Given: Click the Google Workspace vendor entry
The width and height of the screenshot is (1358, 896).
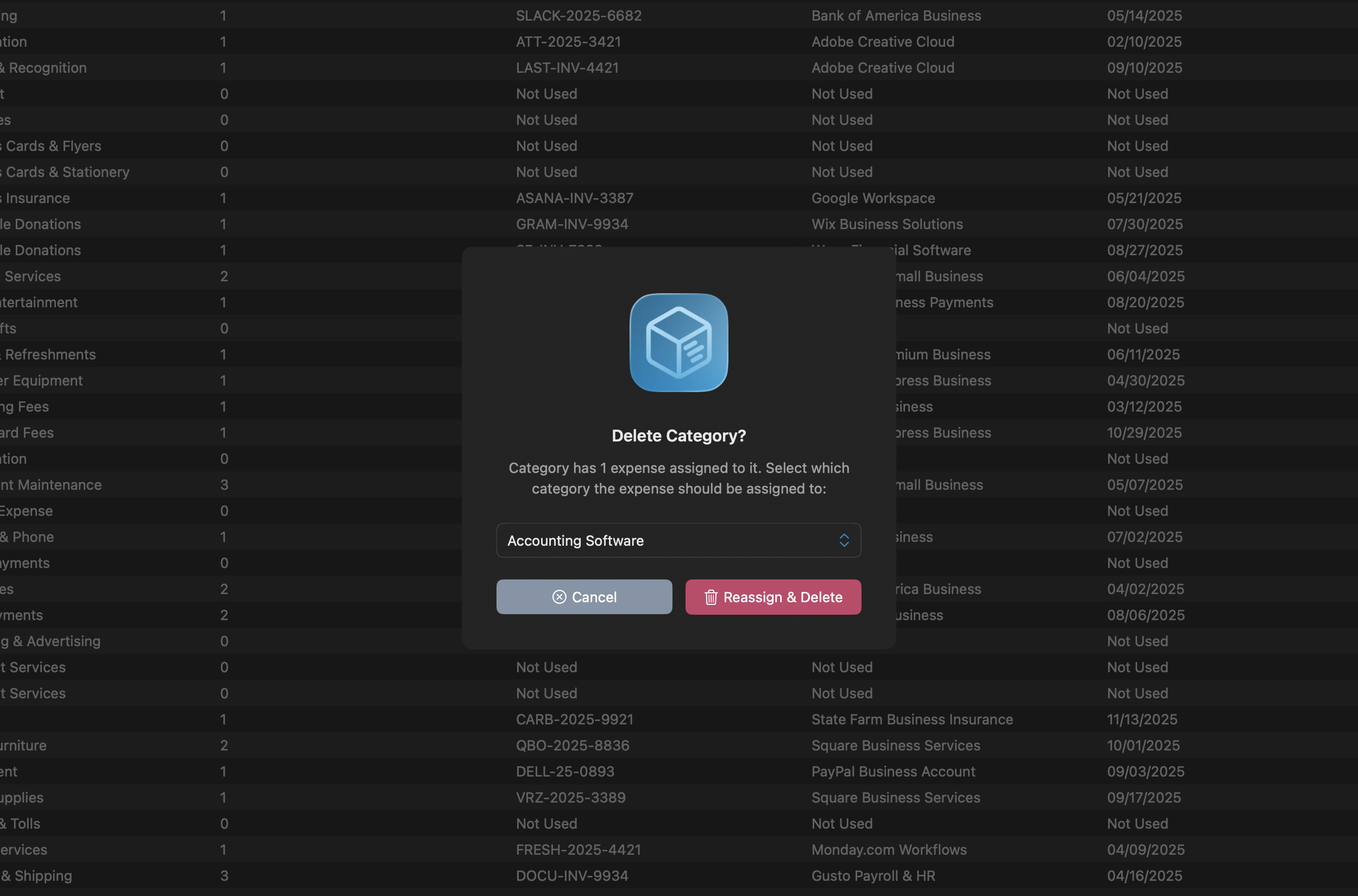Looking at the screenshot, I should coord(873,198).
